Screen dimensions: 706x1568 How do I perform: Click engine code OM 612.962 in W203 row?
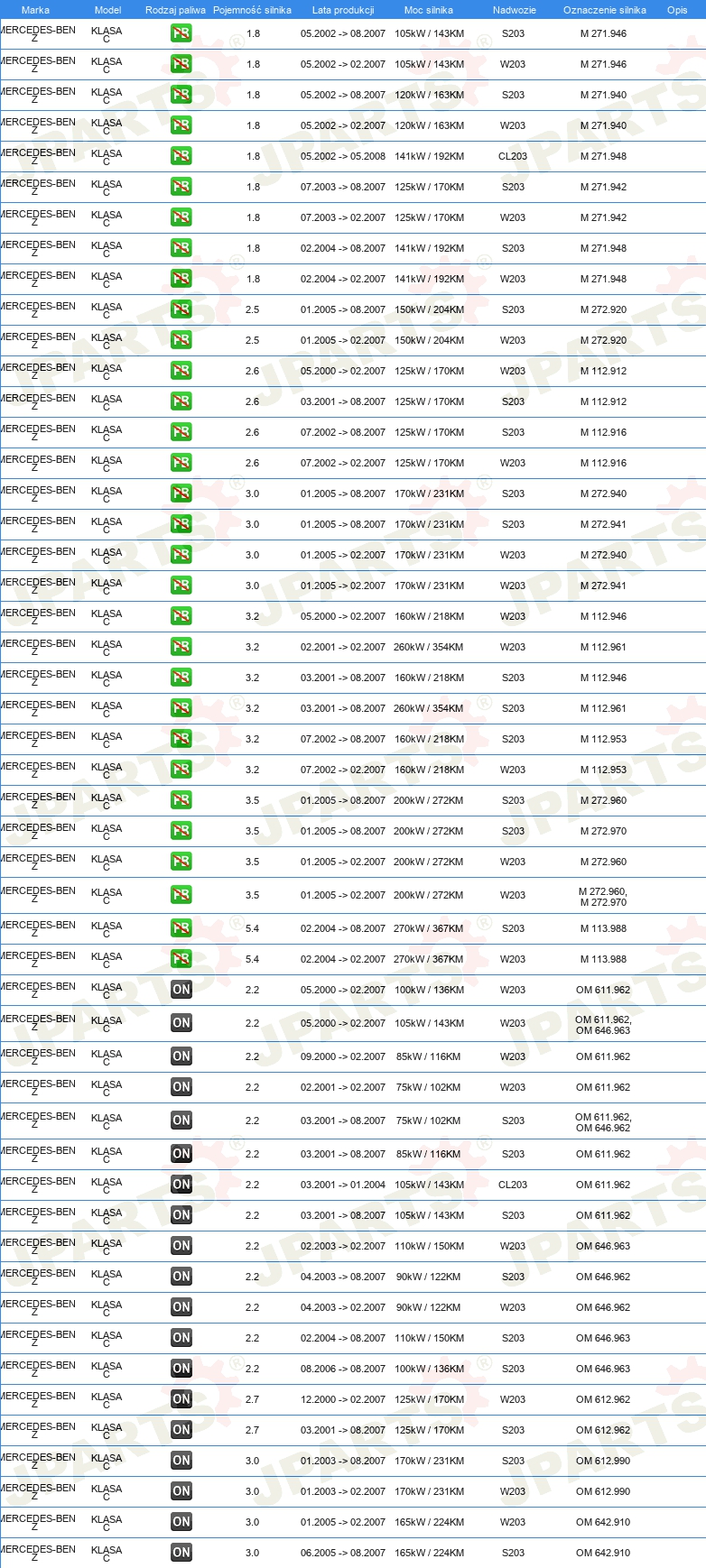603,1399
